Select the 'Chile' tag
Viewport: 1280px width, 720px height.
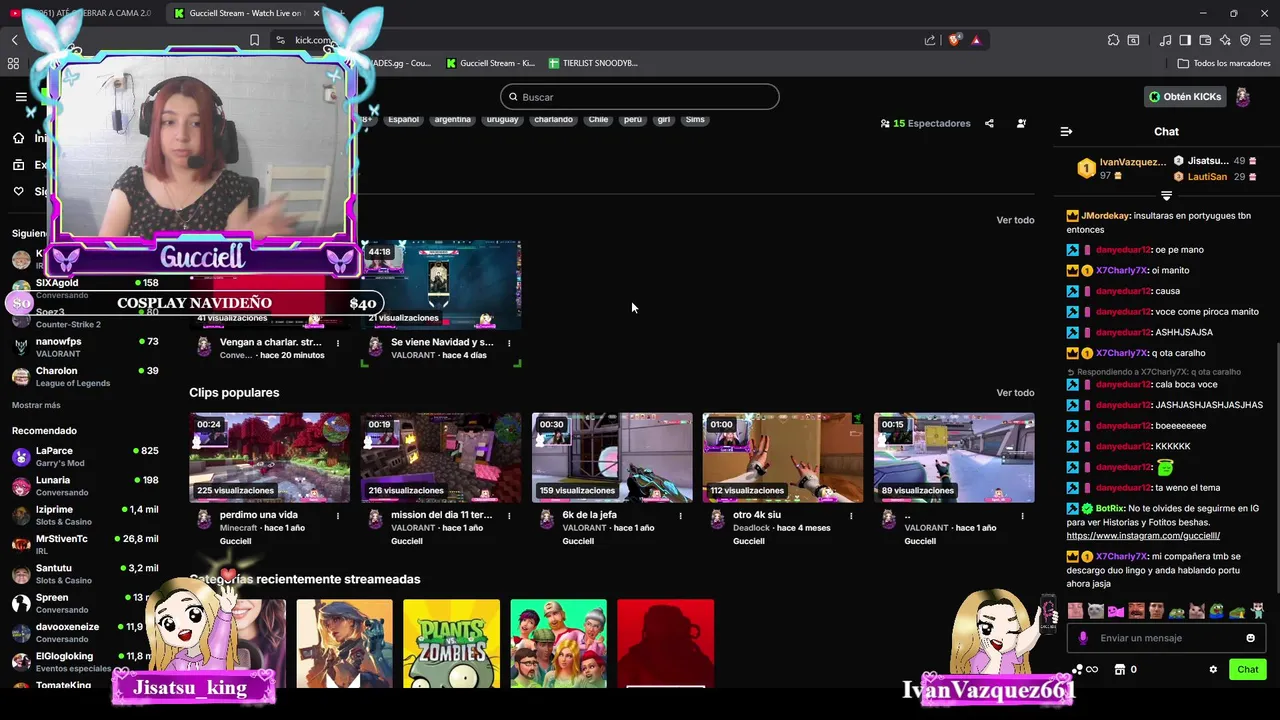pos(598,119)
